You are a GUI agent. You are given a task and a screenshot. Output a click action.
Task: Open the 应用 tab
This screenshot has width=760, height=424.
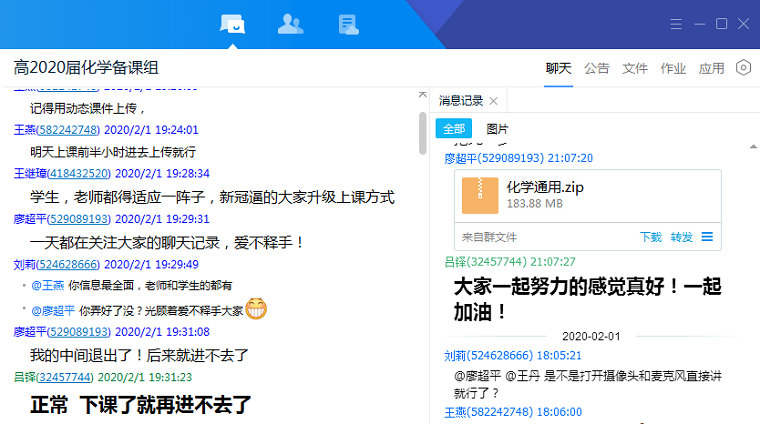[x=711, y=68]
